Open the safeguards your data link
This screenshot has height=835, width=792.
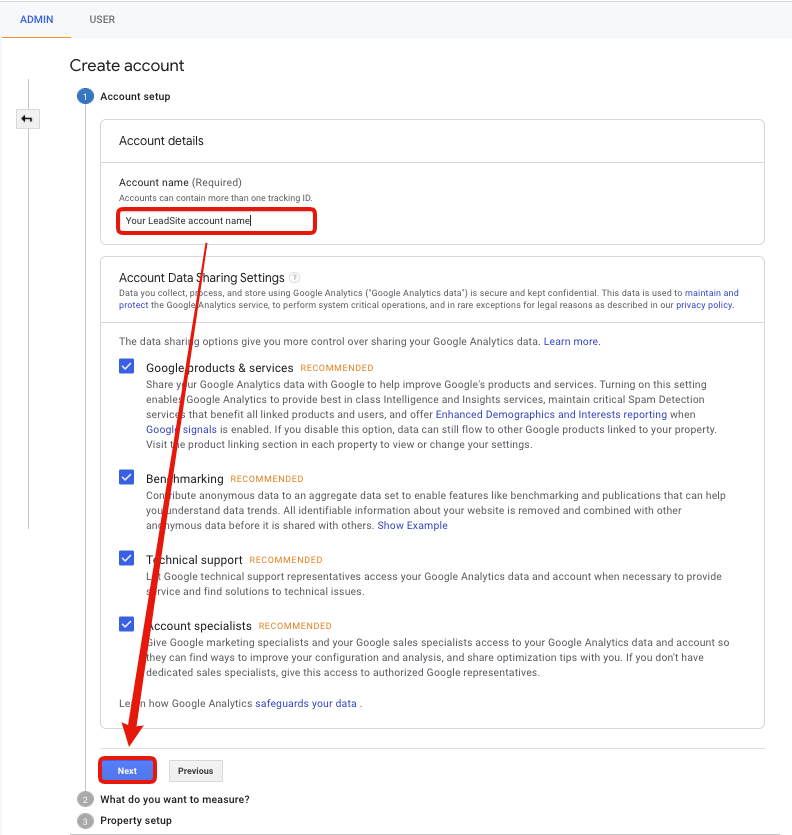pyautogui.click(x=306, y=703)
